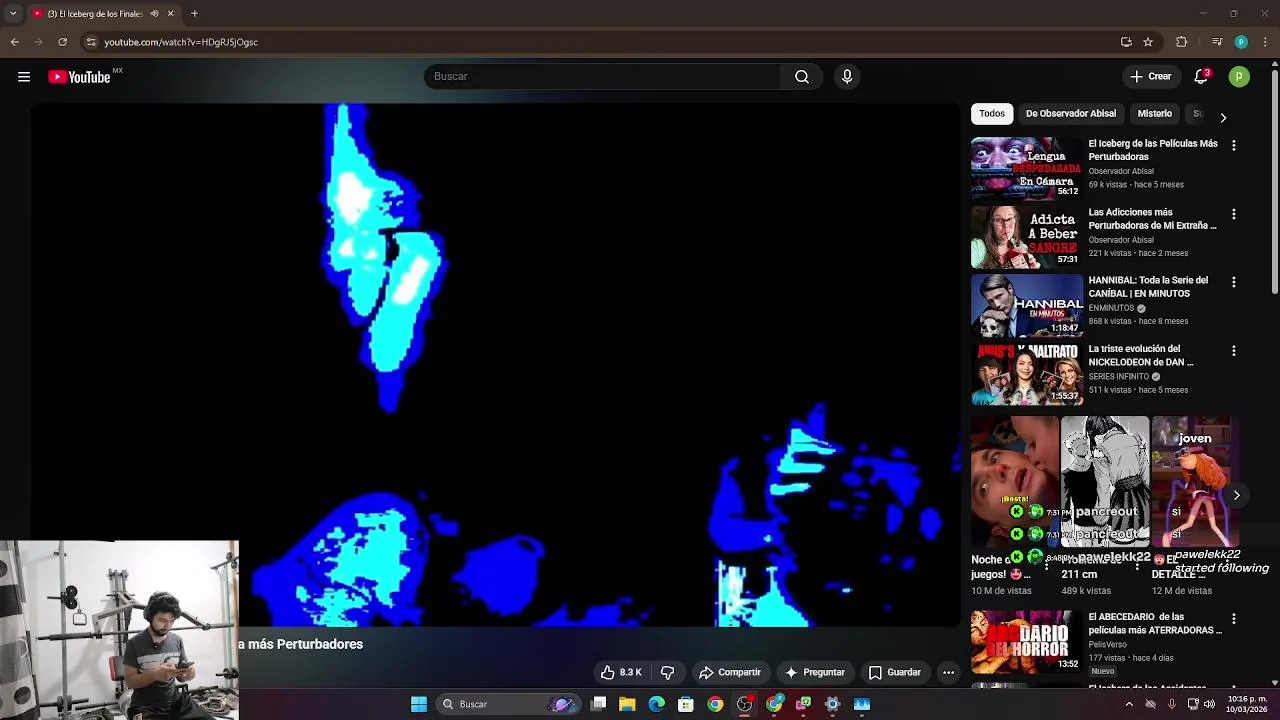The width and height of the screenshot is (1280, 720).
Task: Open Microsoft Edge from taskbar
Action: (x=656, y=704)
